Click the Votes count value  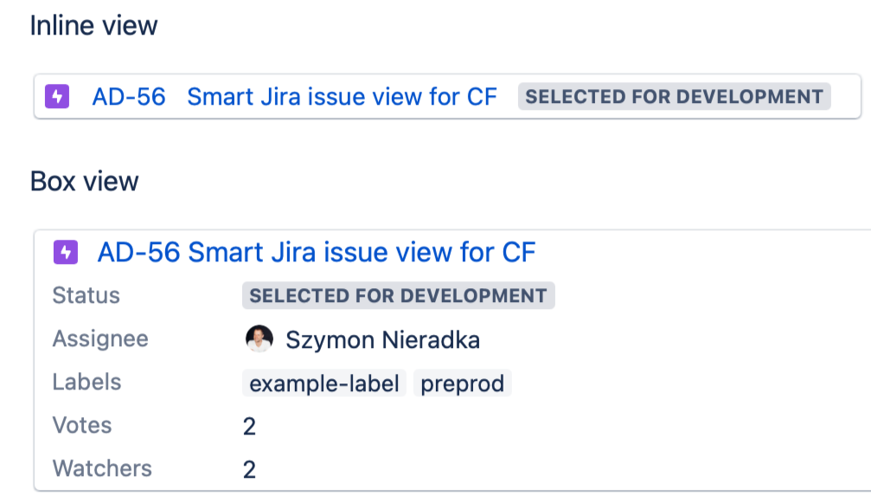click(249, 427)
